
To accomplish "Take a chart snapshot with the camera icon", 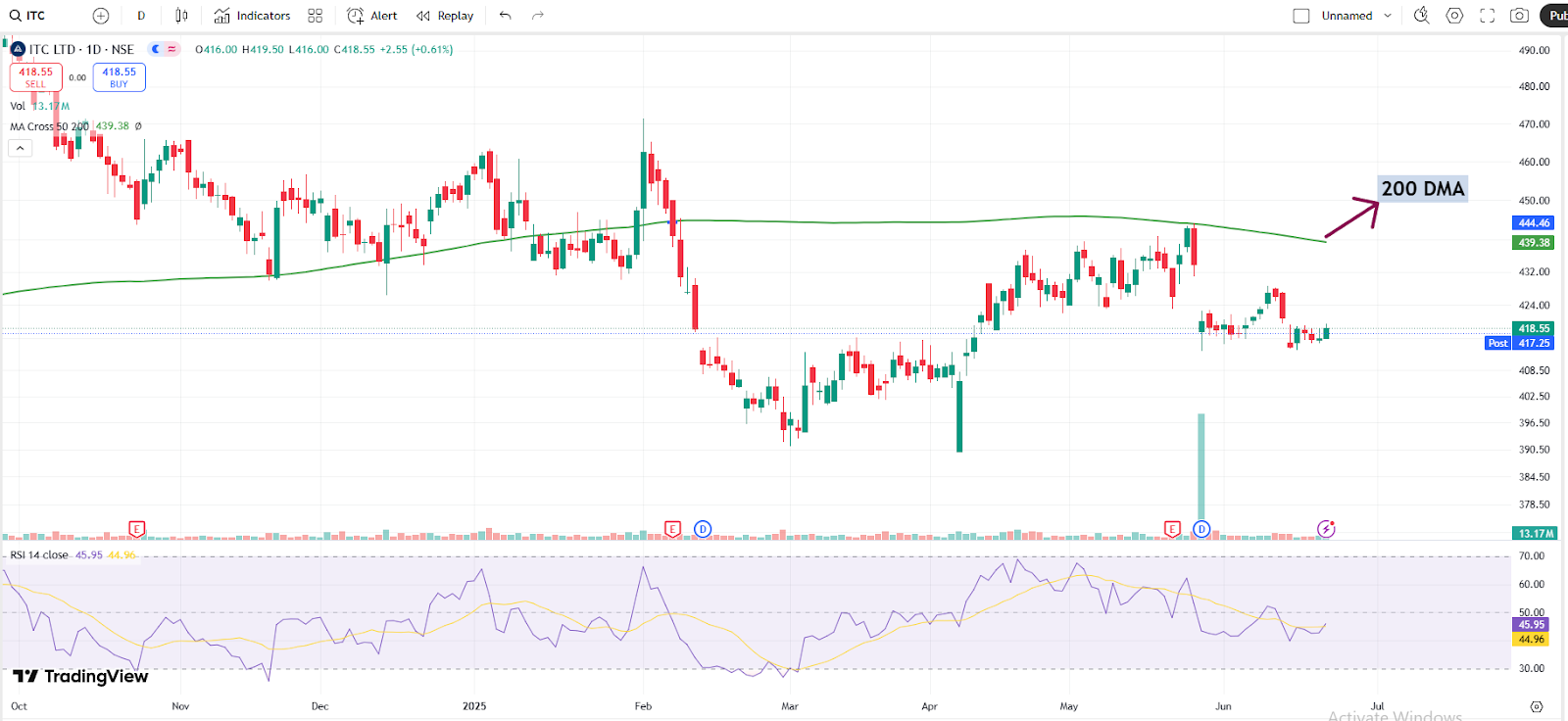I will tap(1519, 16).
